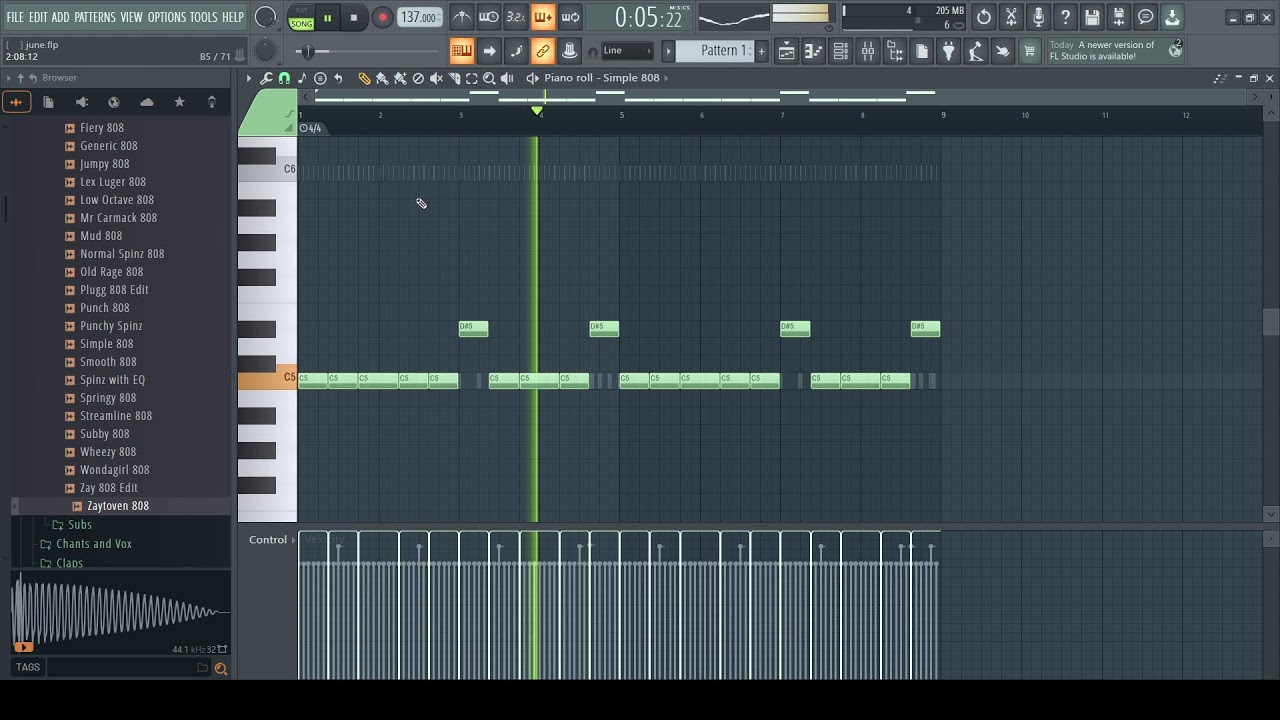Choose the Select tool in piano roll

(472, 78)
